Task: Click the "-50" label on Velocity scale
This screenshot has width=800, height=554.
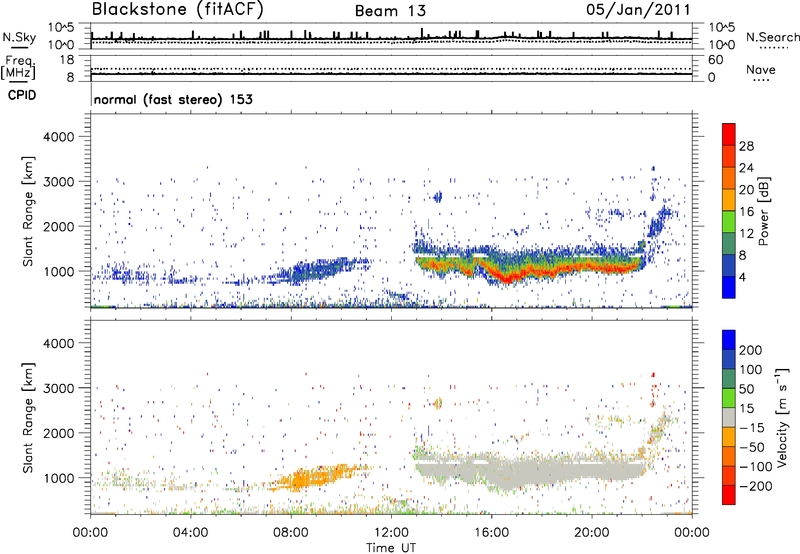Action: 752,447
